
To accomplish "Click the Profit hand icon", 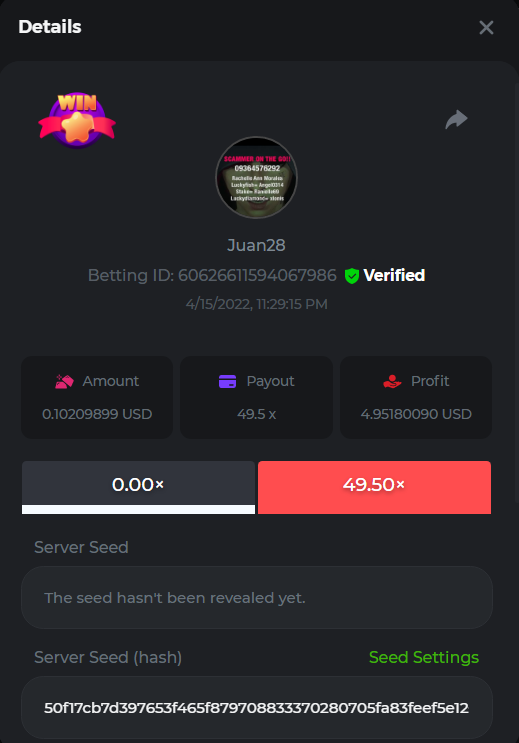I will coord(392,381).
